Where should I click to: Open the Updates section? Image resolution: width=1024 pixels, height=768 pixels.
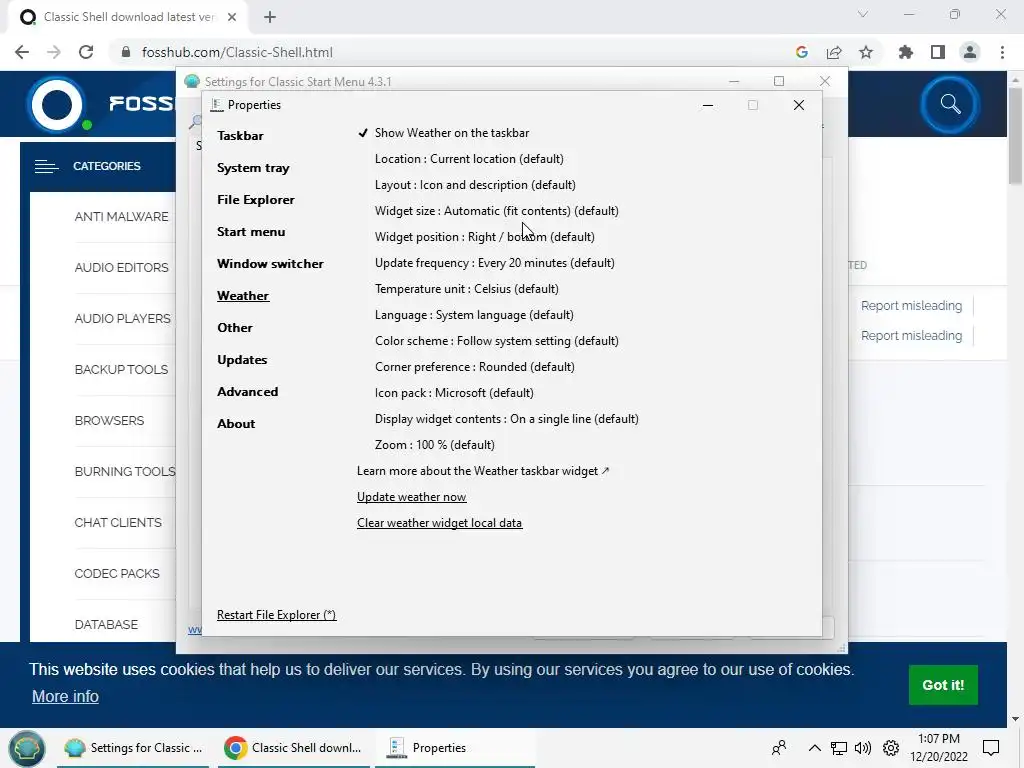[x=242, y=360]
